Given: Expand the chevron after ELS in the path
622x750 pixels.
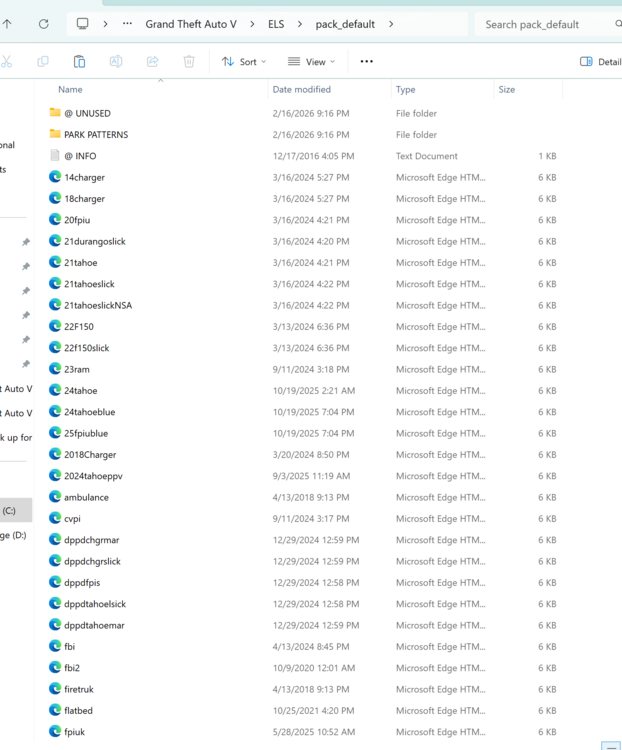Looking at the screenshot, I should coord(300,24).
